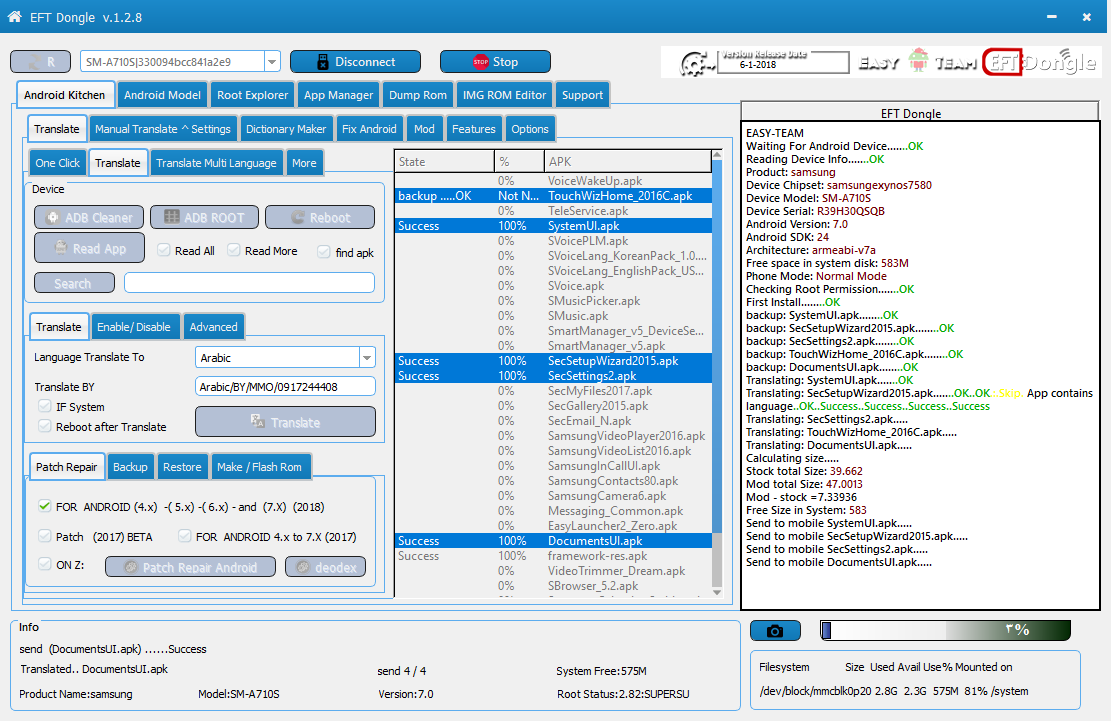Image resolution: width=1111 pixels, height=721 pixels.
Task: Open the Features tab
Action: 474,129
